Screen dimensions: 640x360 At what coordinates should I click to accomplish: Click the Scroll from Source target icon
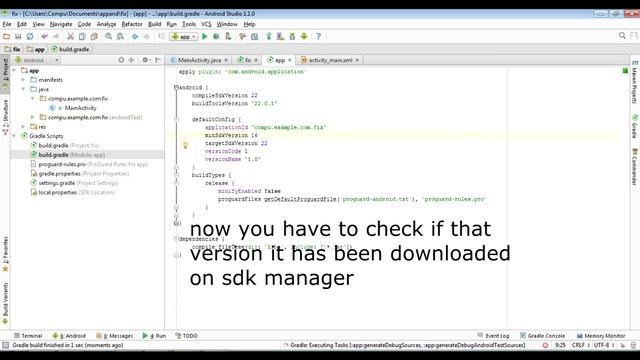click(x=121, y=60)
